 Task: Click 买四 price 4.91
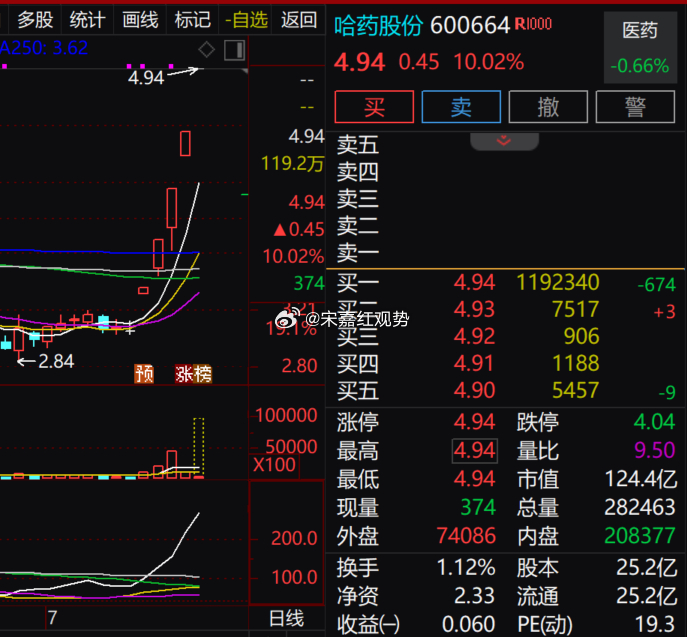coord(474,363)
